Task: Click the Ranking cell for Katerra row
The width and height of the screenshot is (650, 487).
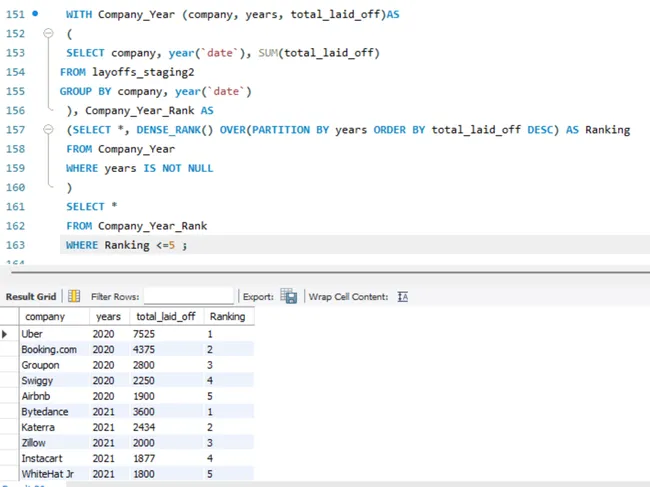Action: [229, 427]
